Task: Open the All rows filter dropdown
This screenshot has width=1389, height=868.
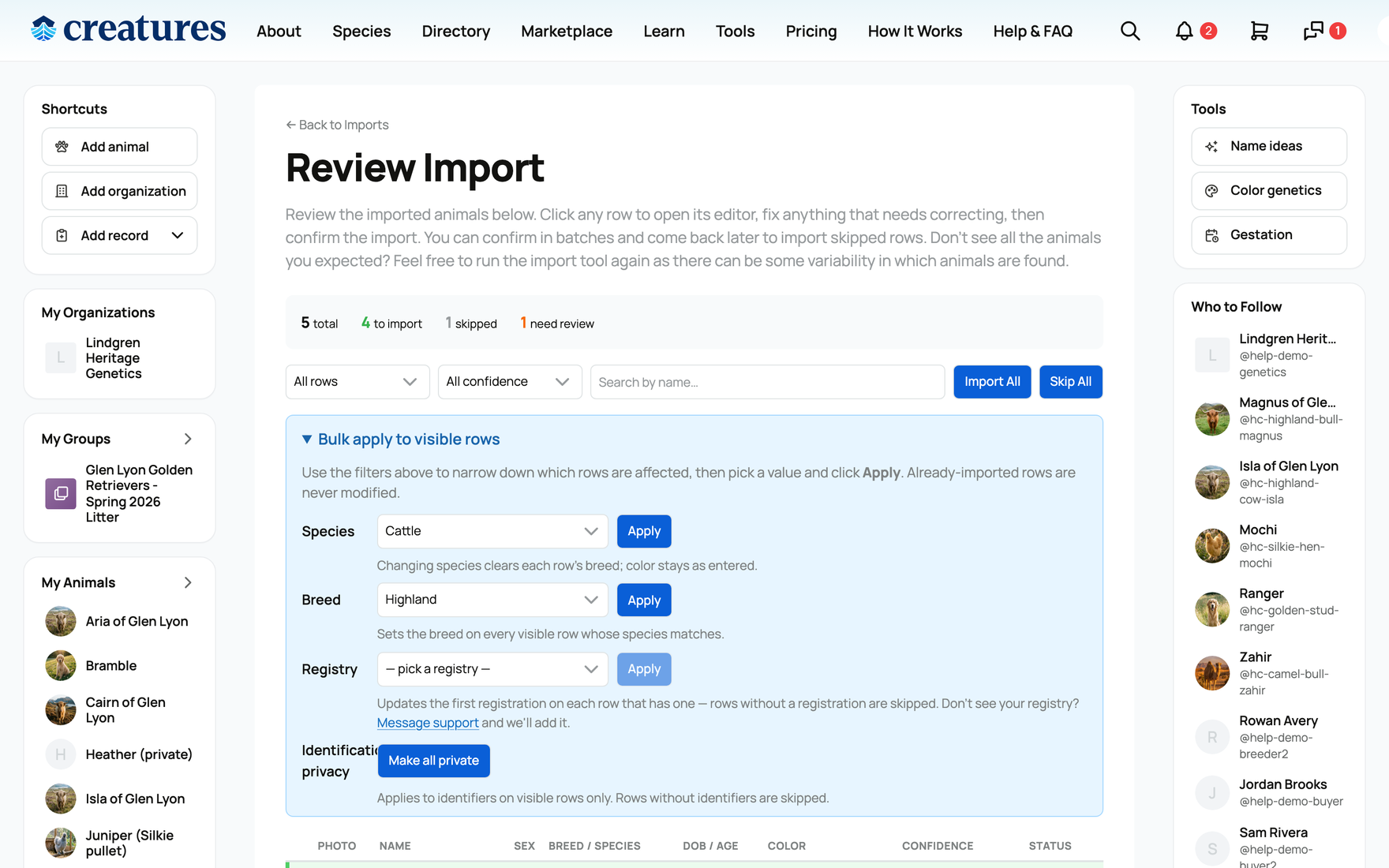Action: 358,382
